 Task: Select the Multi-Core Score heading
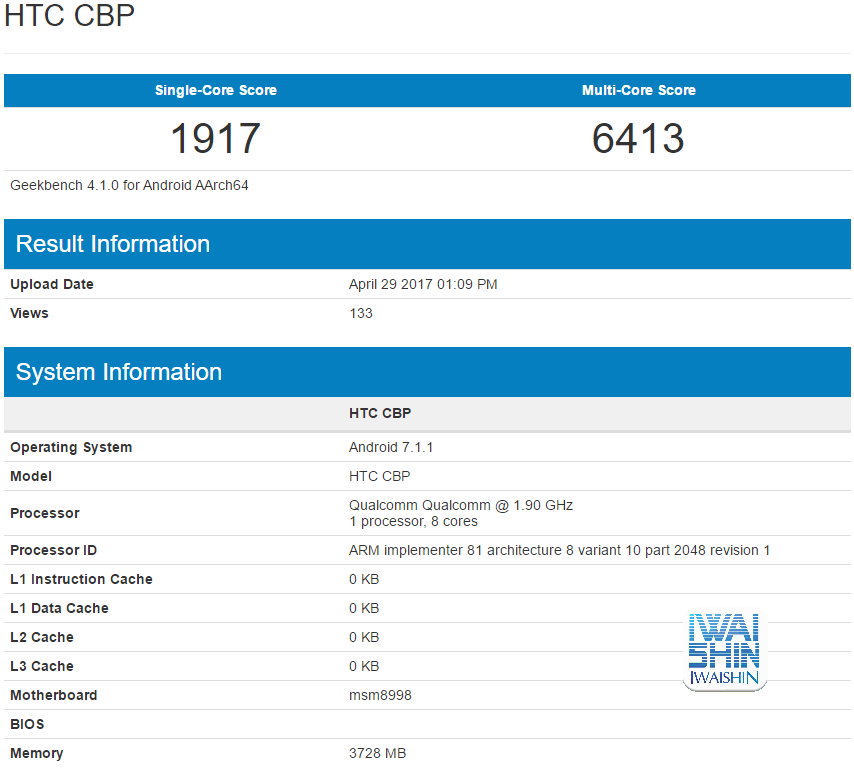pos(638,90)
